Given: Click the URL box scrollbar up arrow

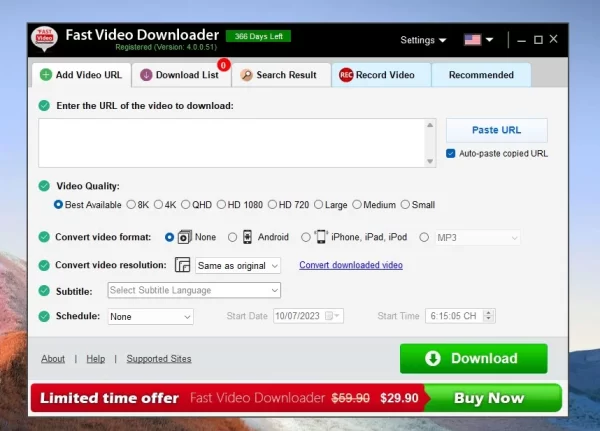Looking at the screenshot, I should [x=430, y=125].
